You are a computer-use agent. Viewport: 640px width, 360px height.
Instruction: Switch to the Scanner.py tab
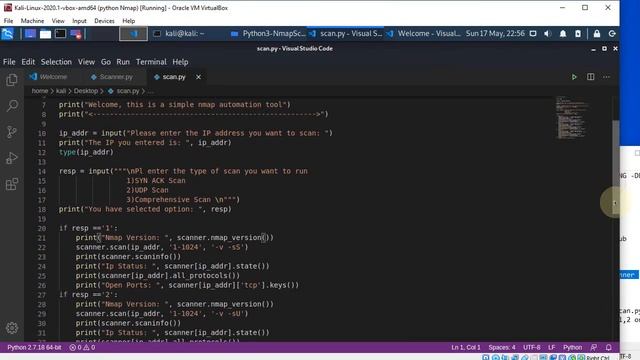tap(112, 77)
